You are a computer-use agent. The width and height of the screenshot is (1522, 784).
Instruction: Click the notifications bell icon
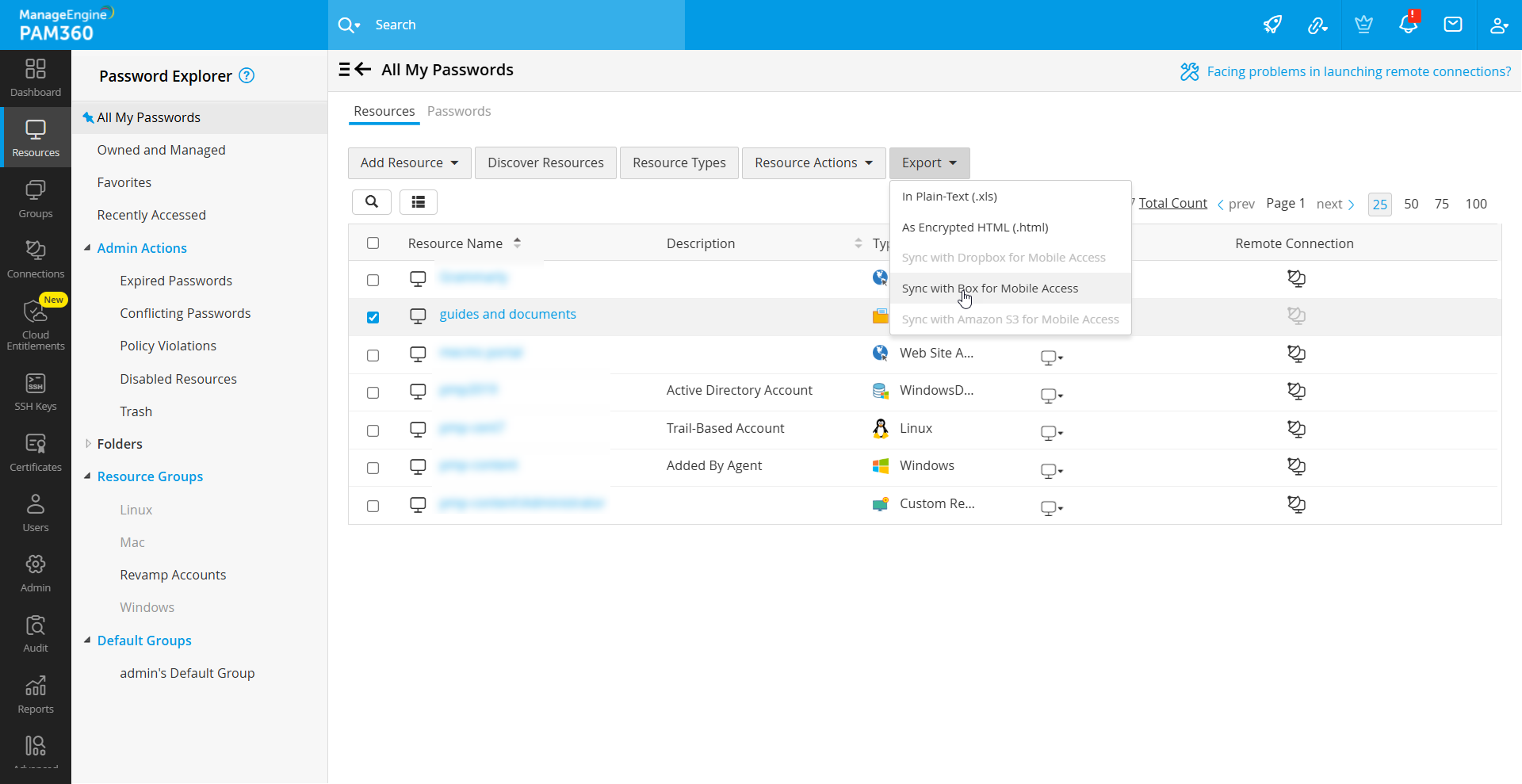tap(1408, 25)
